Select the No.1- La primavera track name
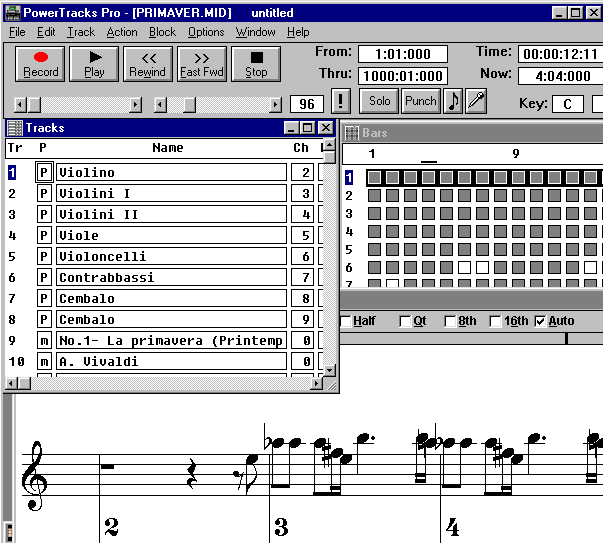603x543 pixels. coord(171,340)
